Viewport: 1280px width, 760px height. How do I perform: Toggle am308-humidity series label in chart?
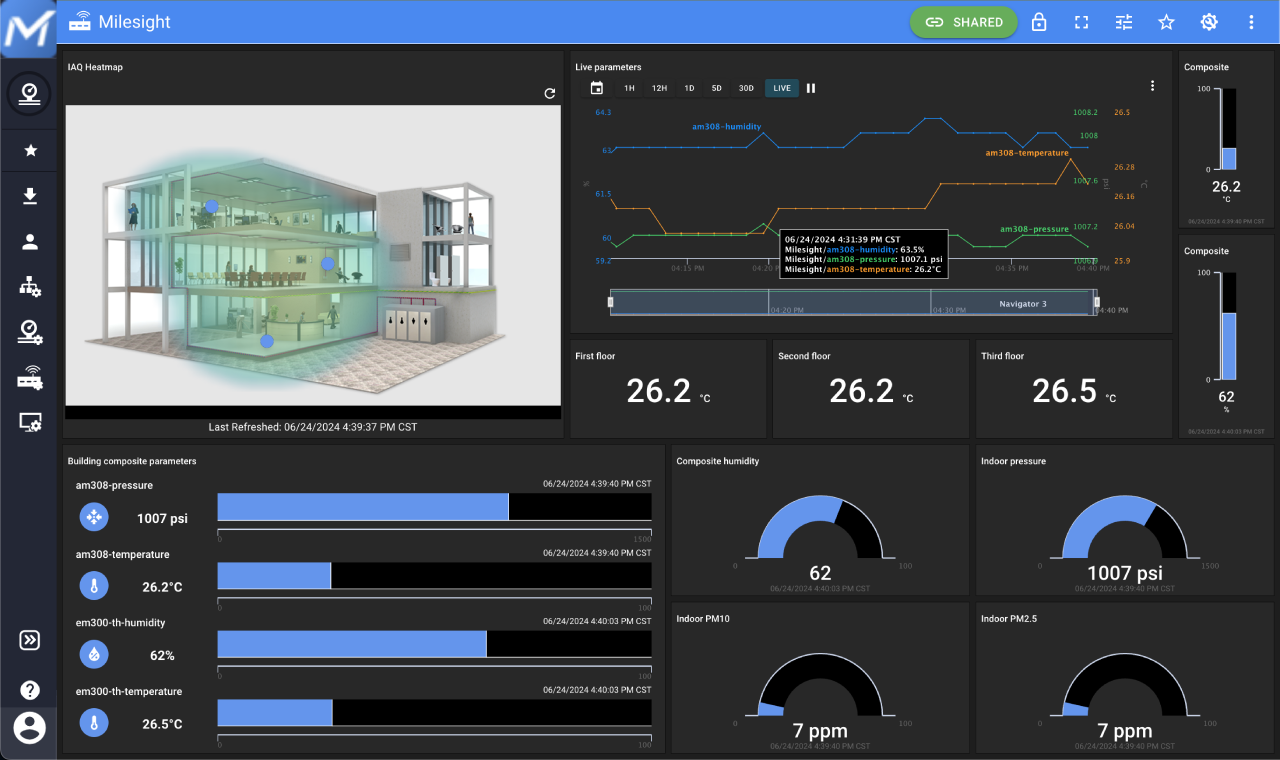tap(726, 127)
